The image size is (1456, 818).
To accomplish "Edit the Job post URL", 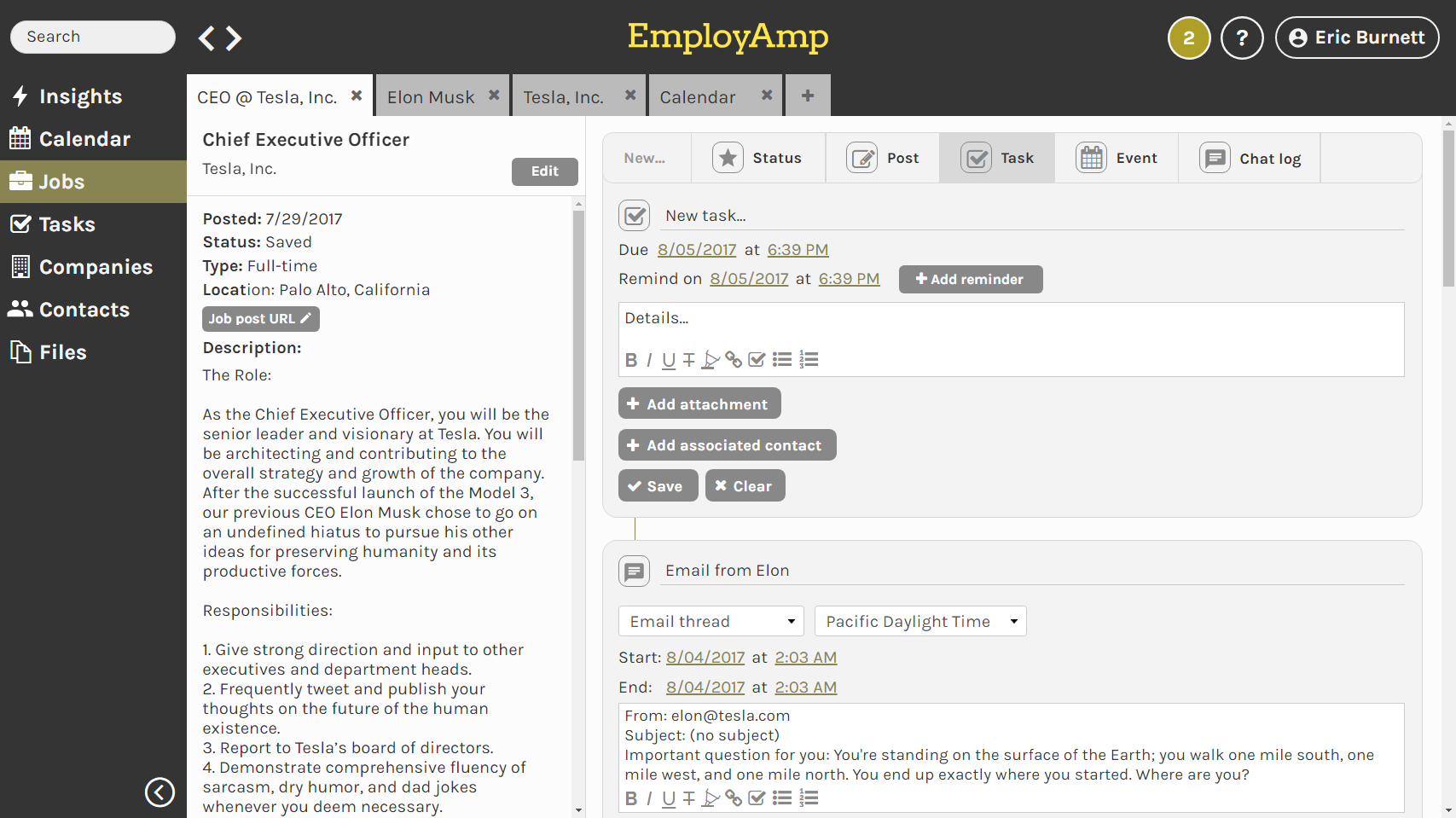I will tap(261, 319).
